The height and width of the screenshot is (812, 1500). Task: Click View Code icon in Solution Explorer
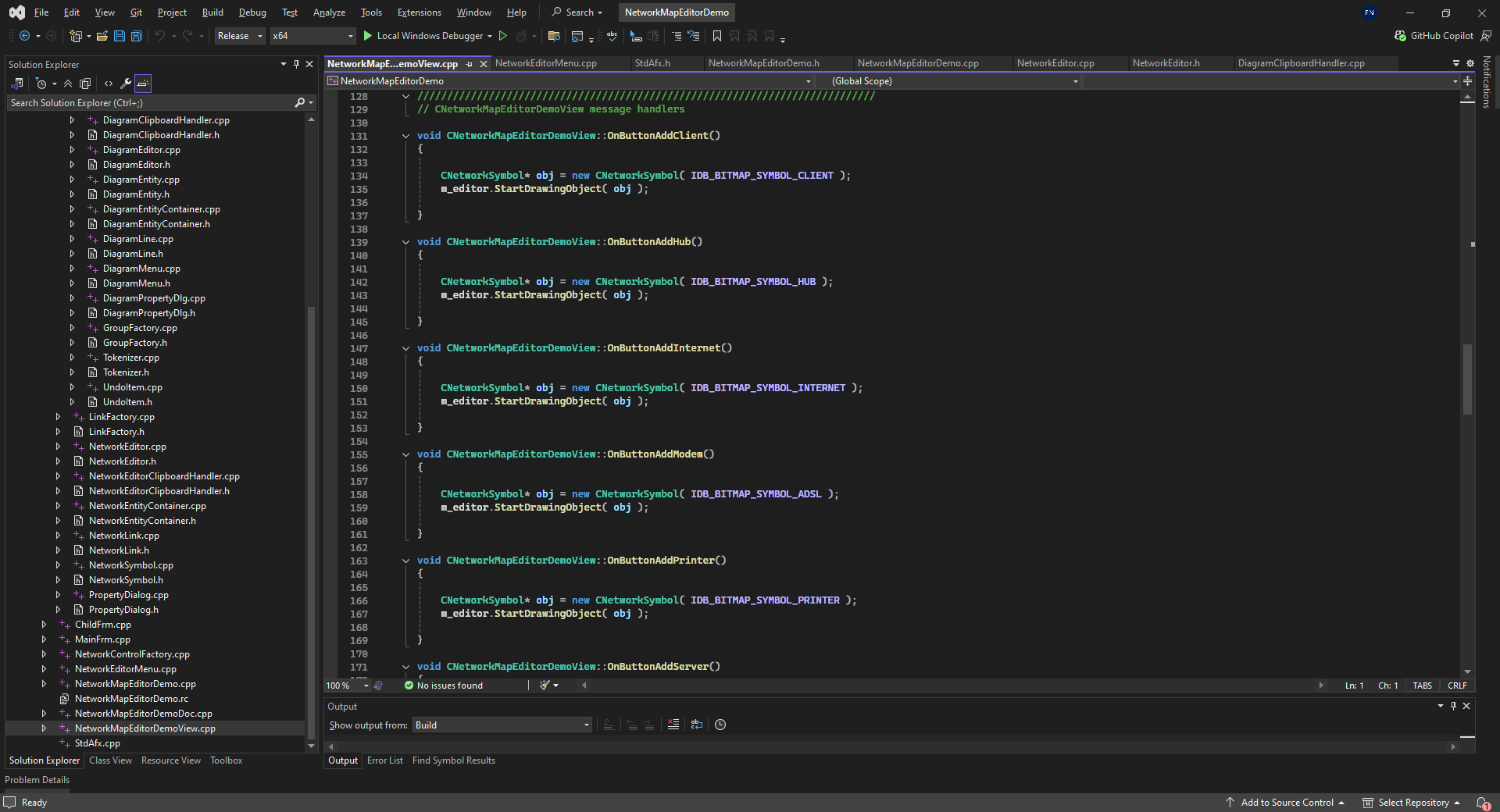[x=109, y=84]
